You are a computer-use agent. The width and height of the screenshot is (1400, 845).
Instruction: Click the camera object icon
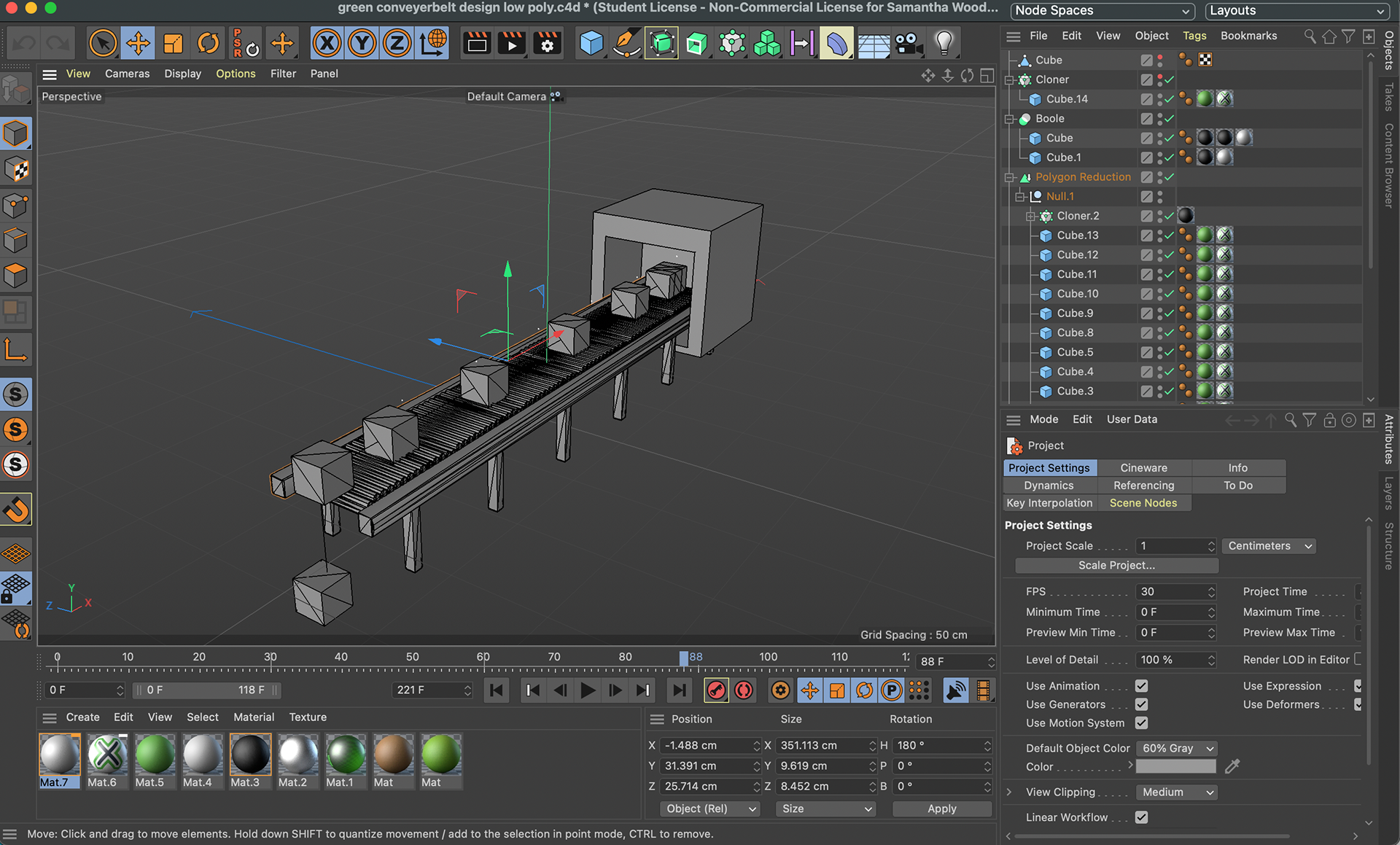click(x=909, y=44)
